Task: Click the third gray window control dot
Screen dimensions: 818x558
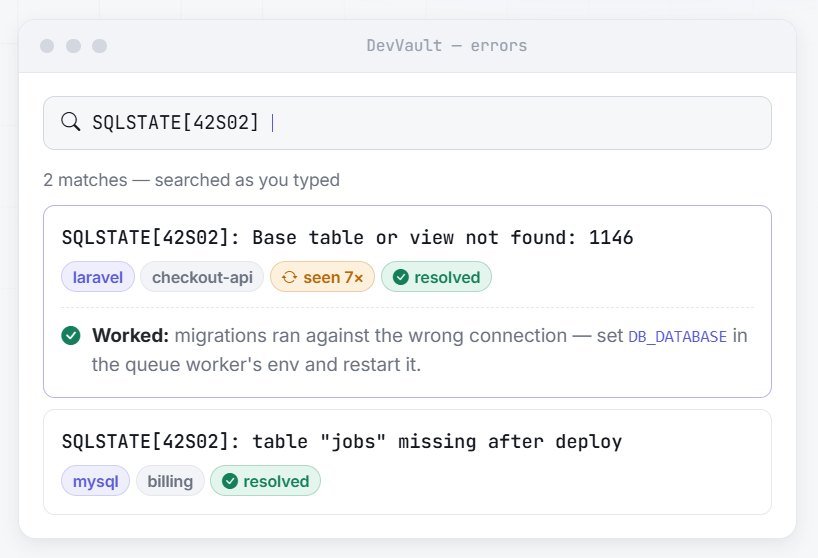Action: tap(100, 46)
